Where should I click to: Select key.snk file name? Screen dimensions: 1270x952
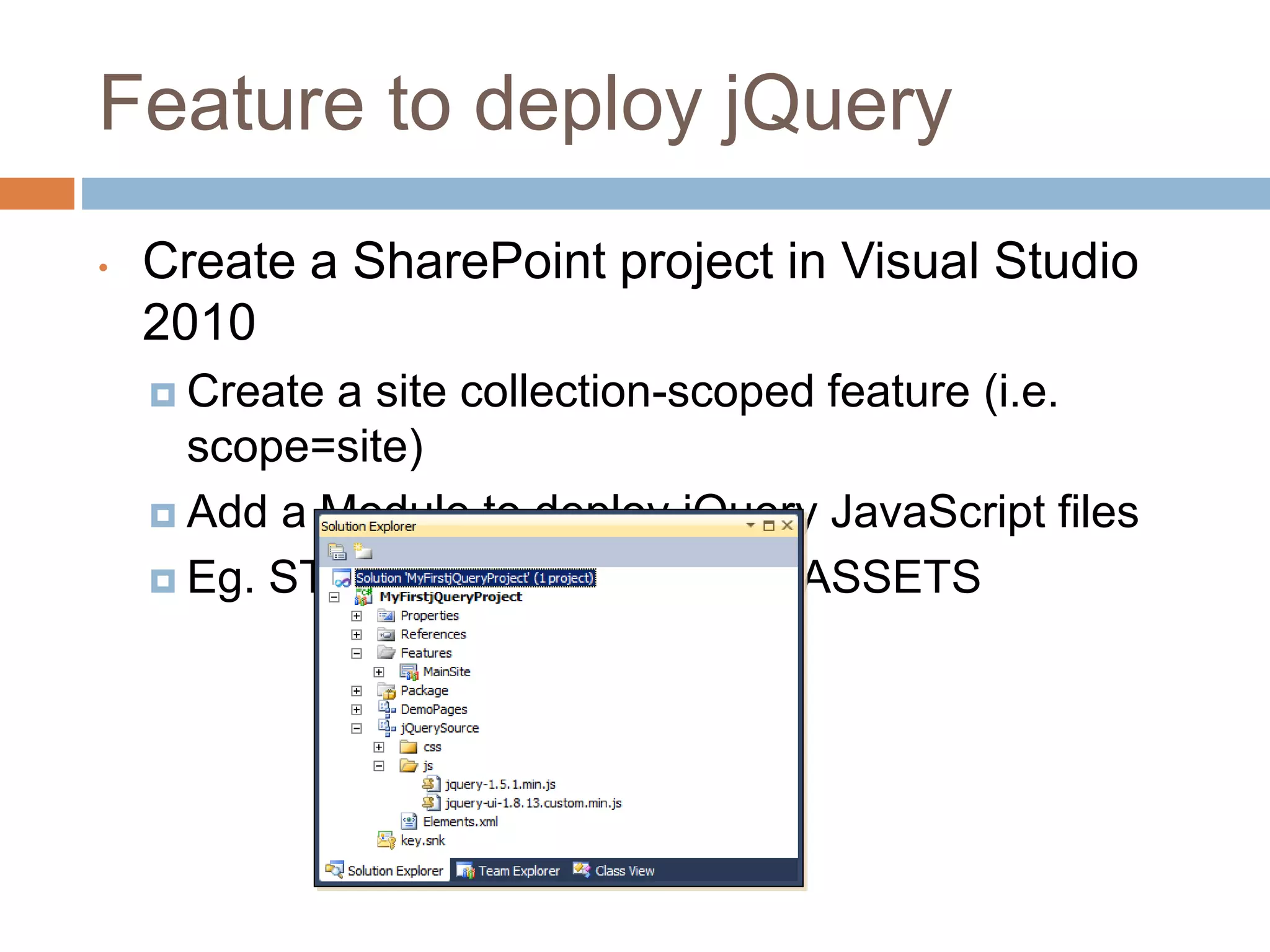coord(423,840)
